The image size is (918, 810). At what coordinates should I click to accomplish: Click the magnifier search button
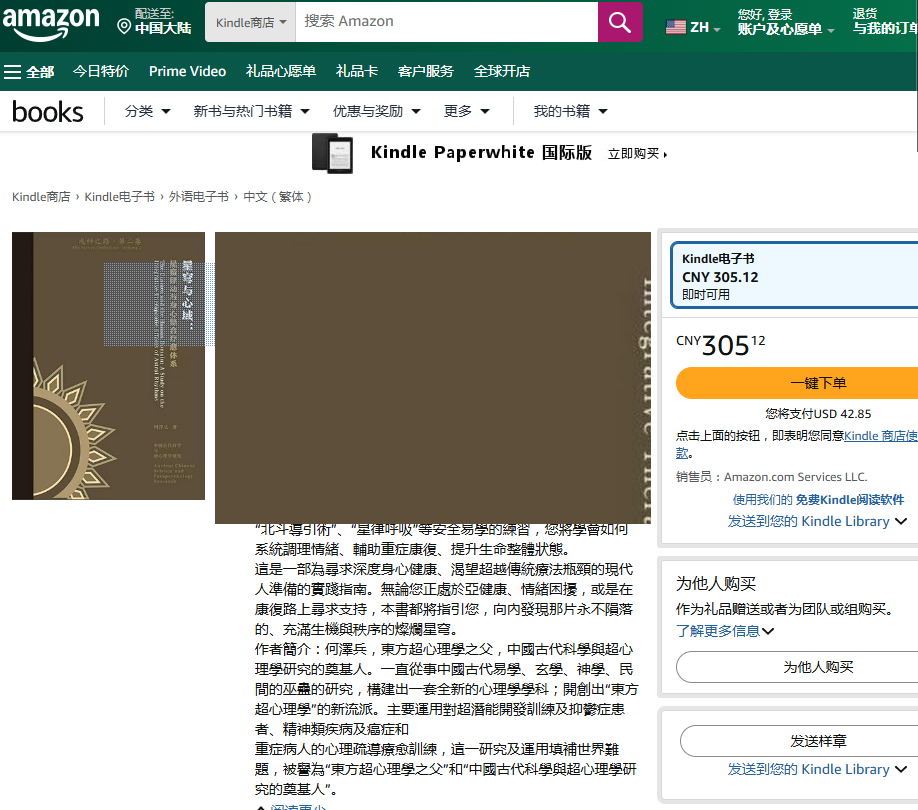tap(620, 22)
